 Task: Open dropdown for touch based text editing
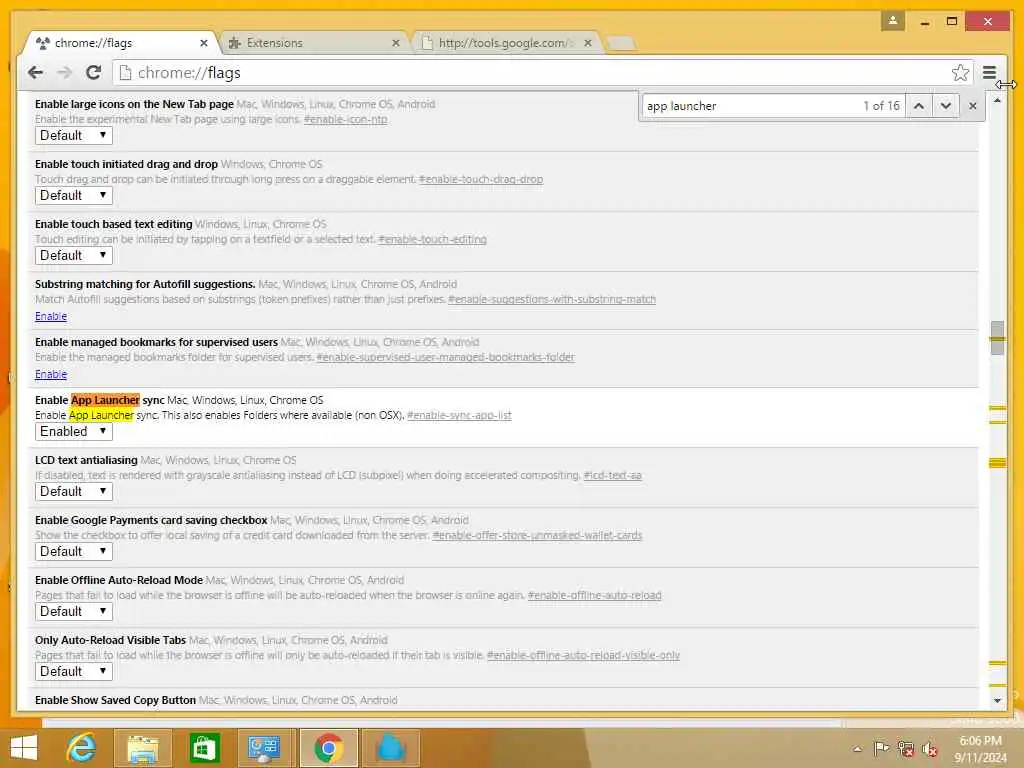(x=74, y=255)
